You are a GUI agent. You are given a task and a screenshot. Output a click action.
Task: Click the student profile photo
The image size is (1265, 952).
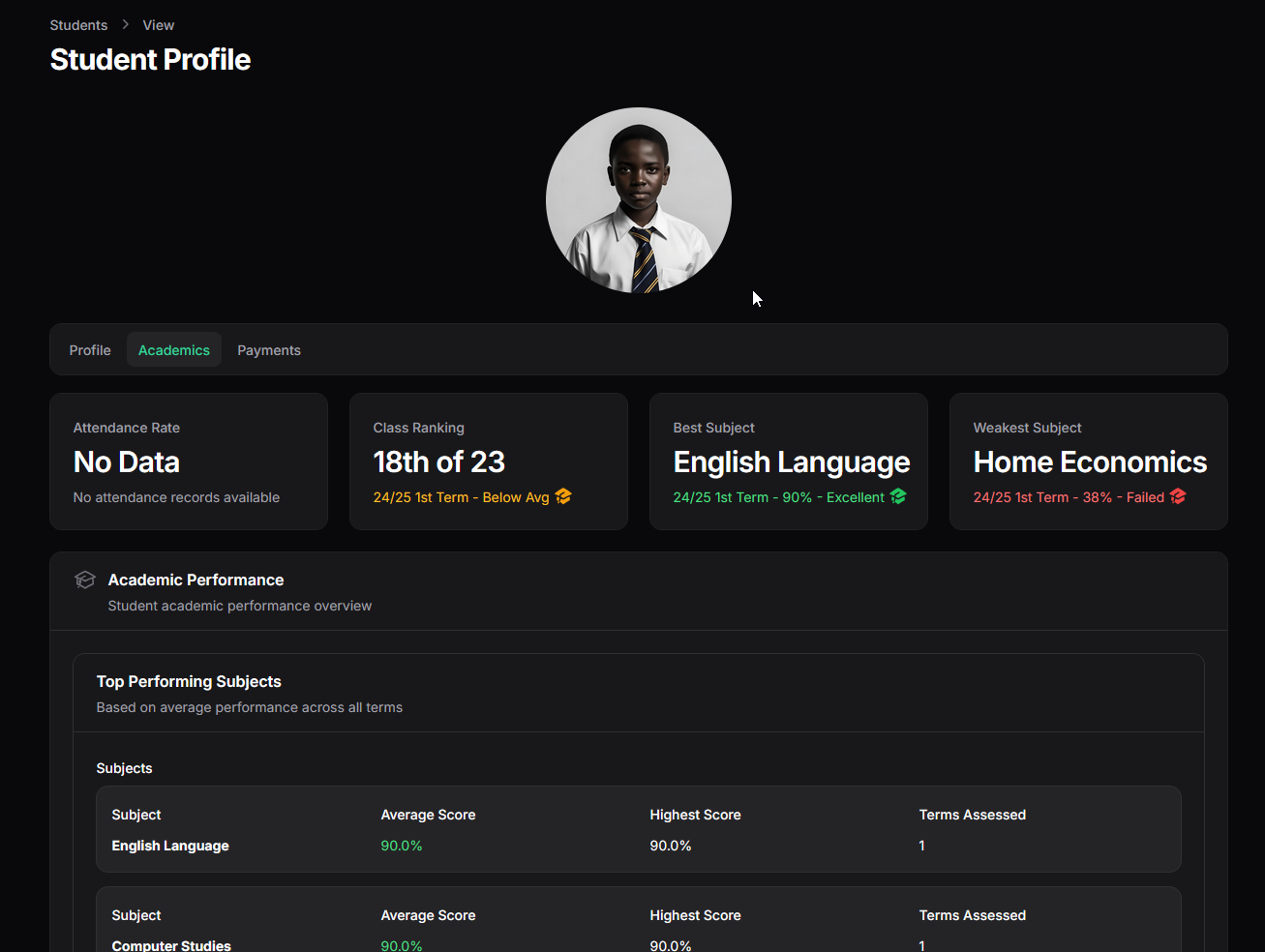[639, 200]
